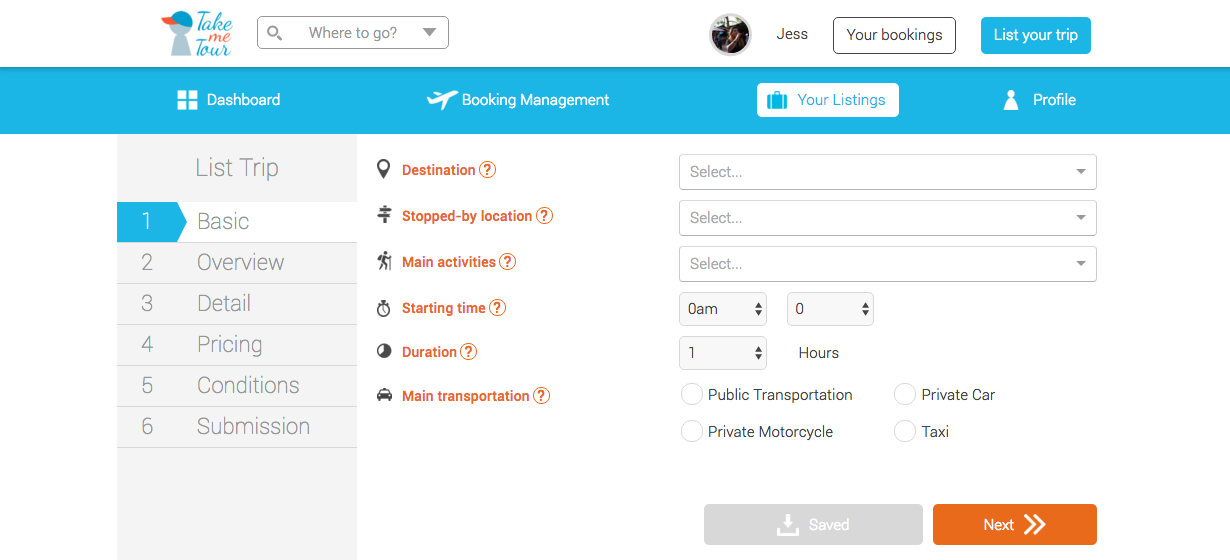Open Duration help tooltip icon
The height and width of the screenshot is (560, 1230).
coord(468,352)
